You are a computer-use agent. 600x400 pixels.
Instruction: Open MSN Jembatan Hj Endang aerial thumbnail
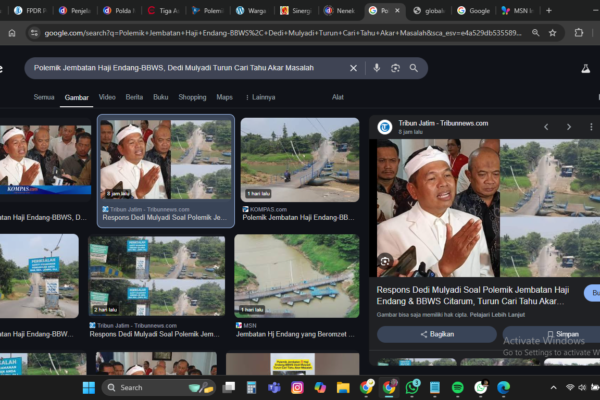[x=297, y=276]
